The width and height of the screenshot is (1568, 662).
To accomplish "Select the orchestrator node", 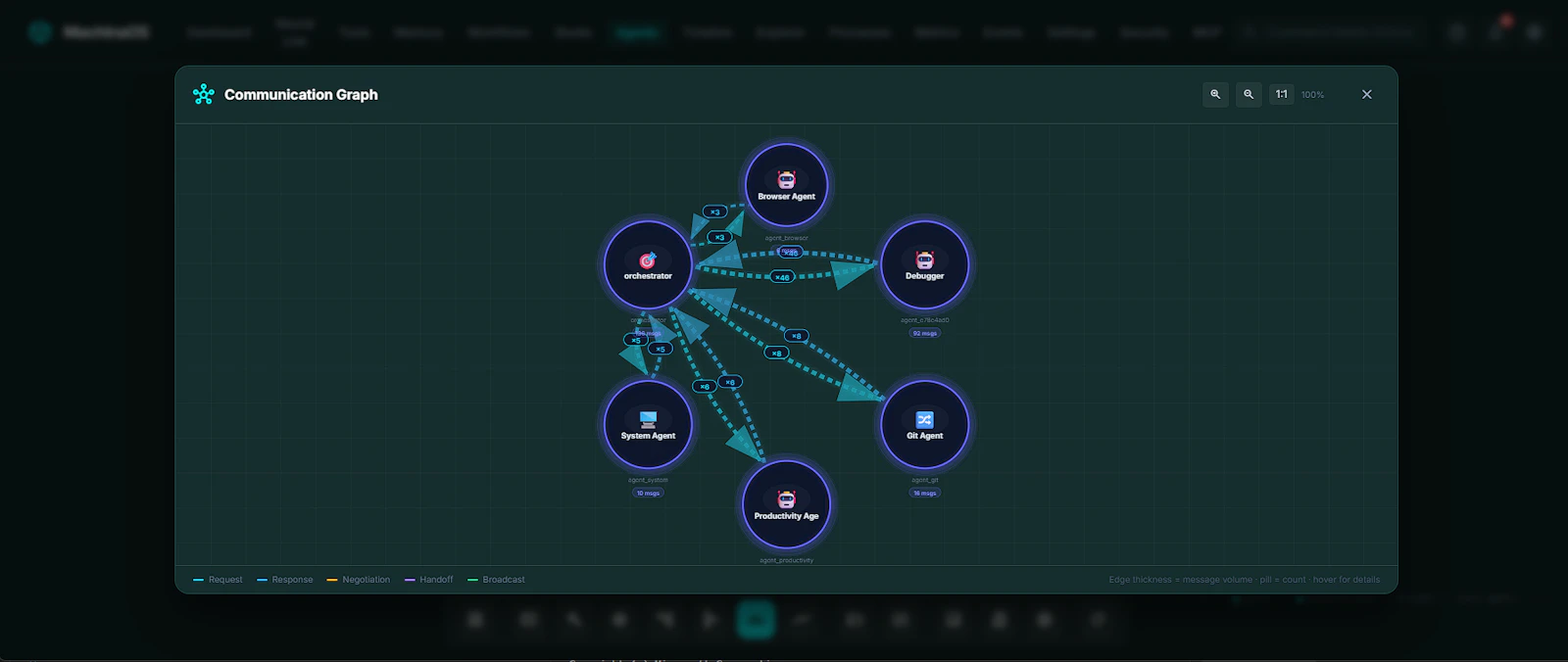I will pyautogui.click(x=648, y=264).
